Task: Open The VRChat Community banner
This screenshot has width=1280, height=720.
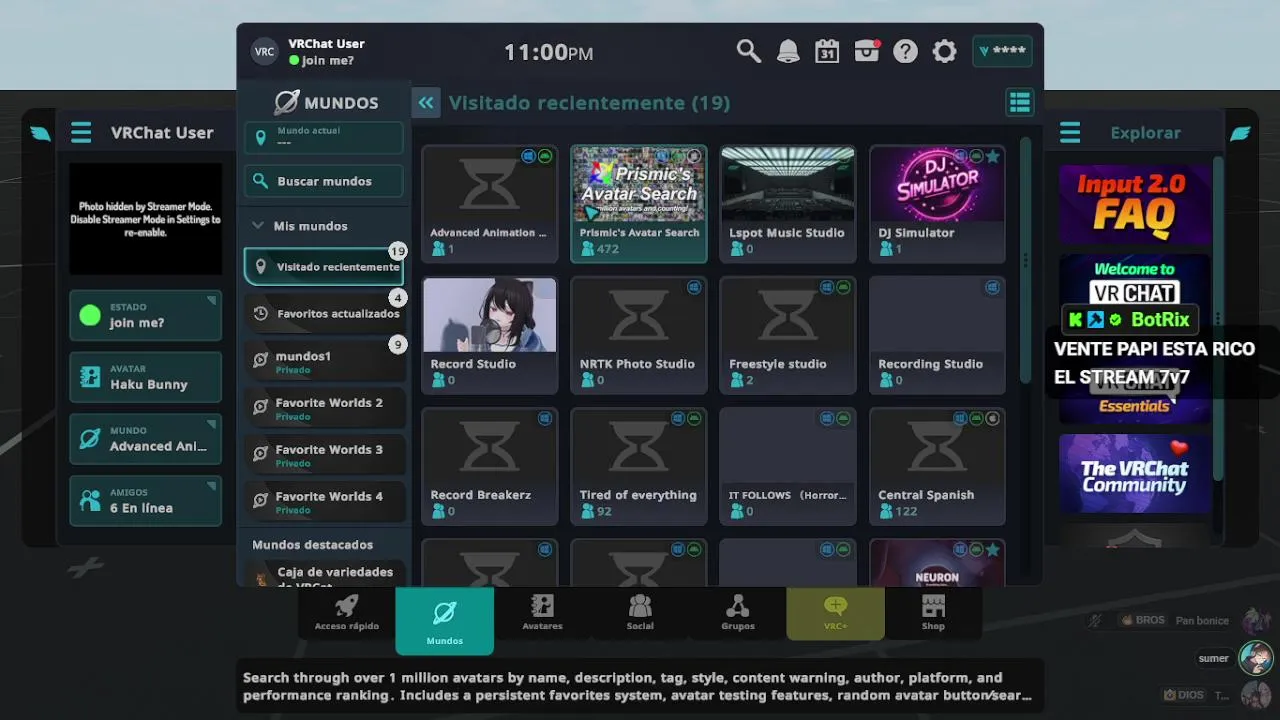Action: (1135, 473)
